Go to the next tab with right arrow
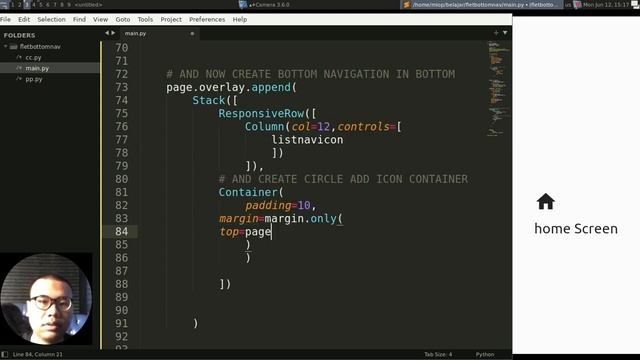The width and height of the screenshot is (640, 360). [x=113, y=33]
